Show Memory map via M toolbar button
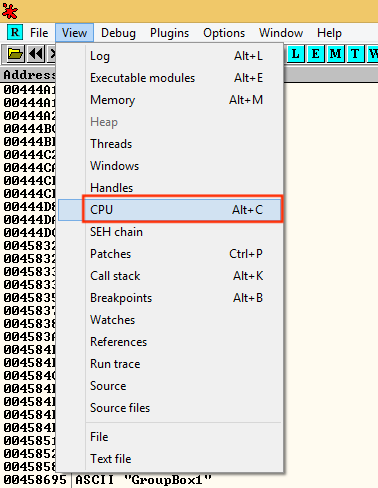Viewport: 378px width, 488px height. pos(335,54)
